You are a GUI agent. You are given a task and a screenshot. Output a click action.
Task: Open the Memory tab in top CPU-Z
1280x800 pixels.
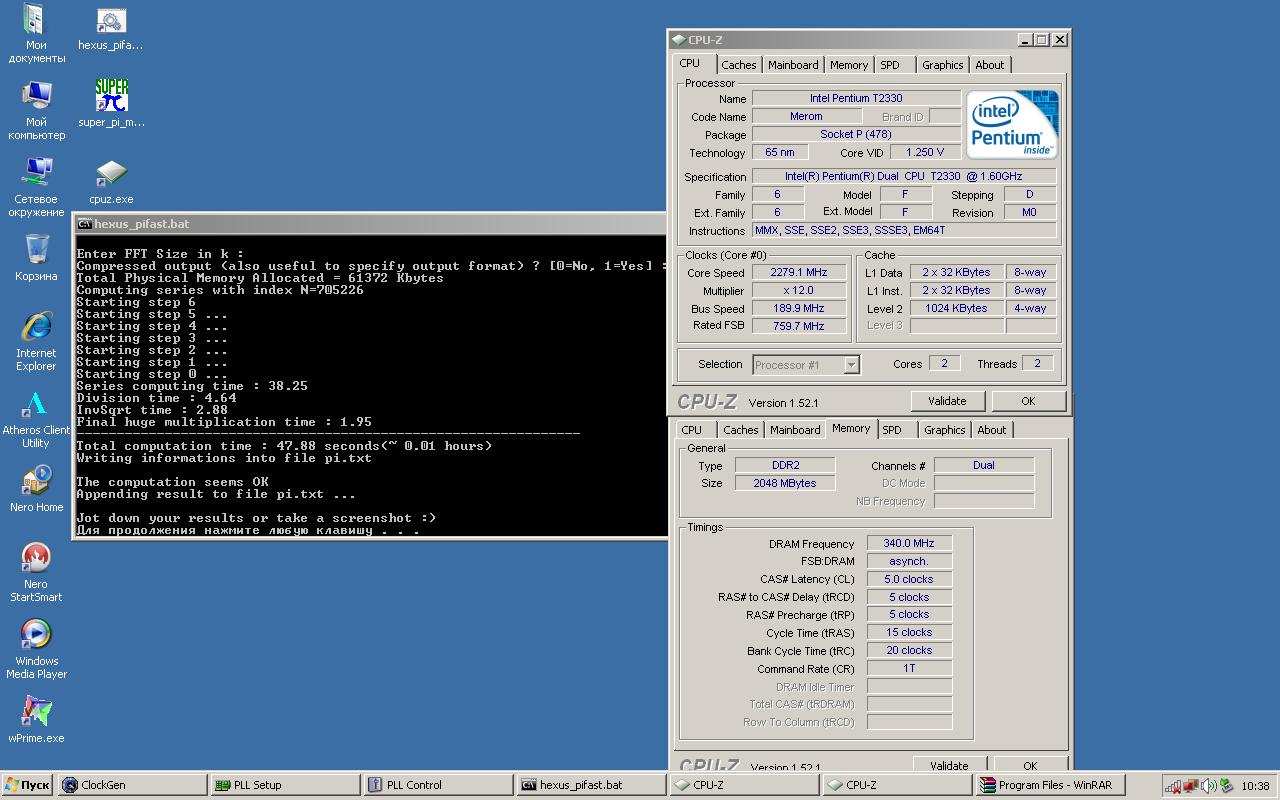849,65
